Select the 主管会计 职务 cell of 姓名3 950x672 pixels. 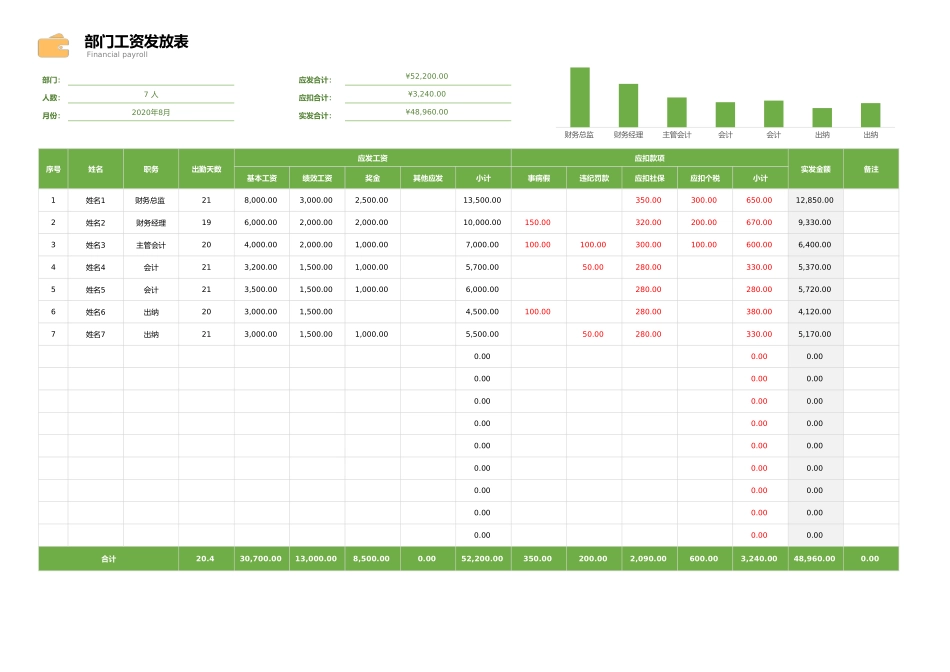coord(150,245)
